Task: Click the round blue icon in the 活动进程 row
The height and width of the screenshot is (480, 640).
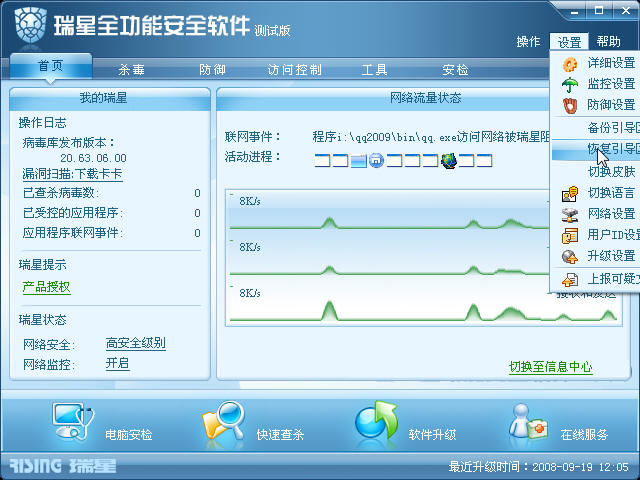Action: tap(376, 160)
